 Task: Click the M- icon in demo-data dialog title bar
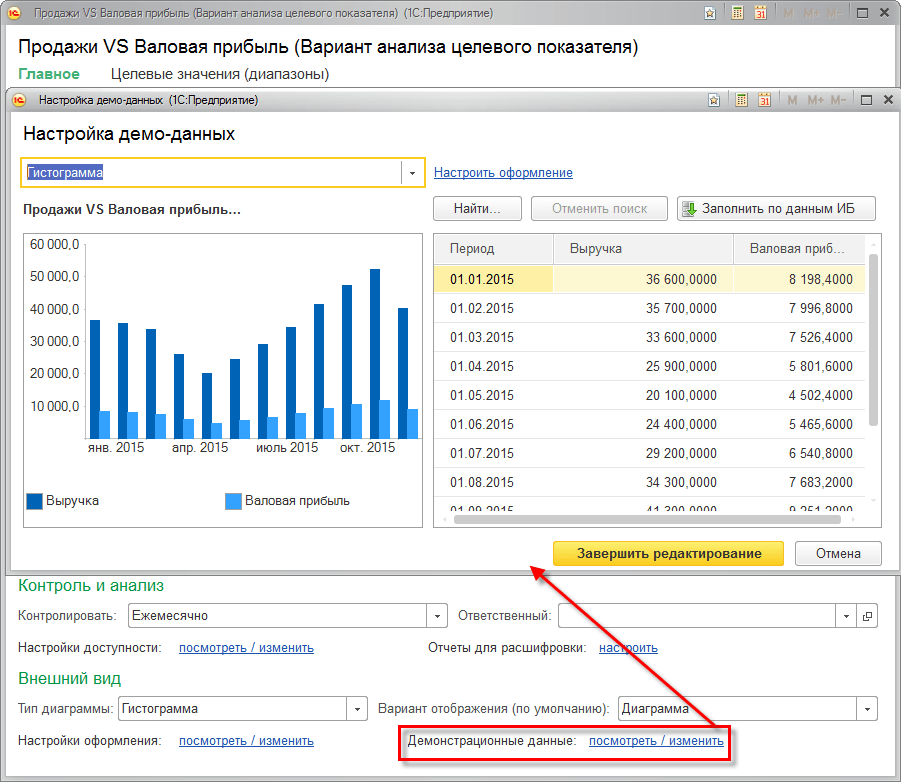click(838, 100)
